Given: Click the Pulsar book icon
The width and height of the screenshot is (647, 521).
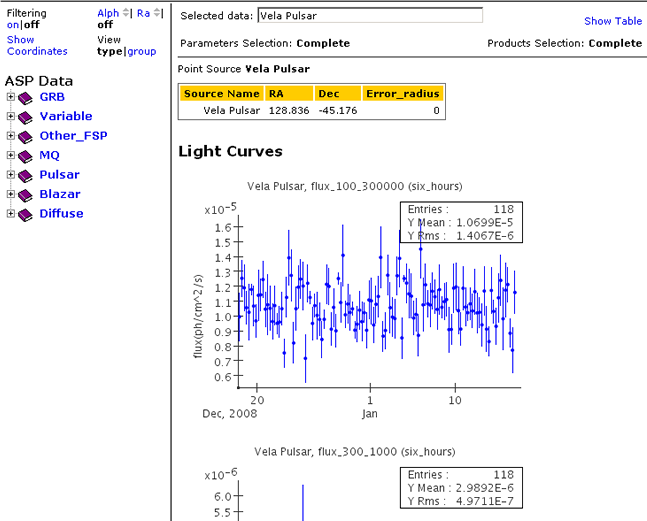Looking at the screenshot, I should coord(25,176).
